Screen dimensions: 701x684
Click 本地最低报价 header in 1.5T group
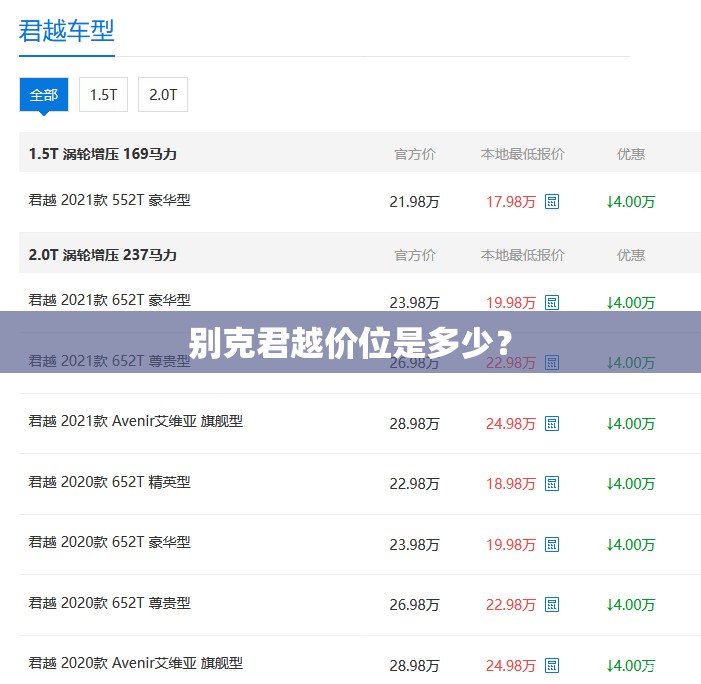point(523,155)
